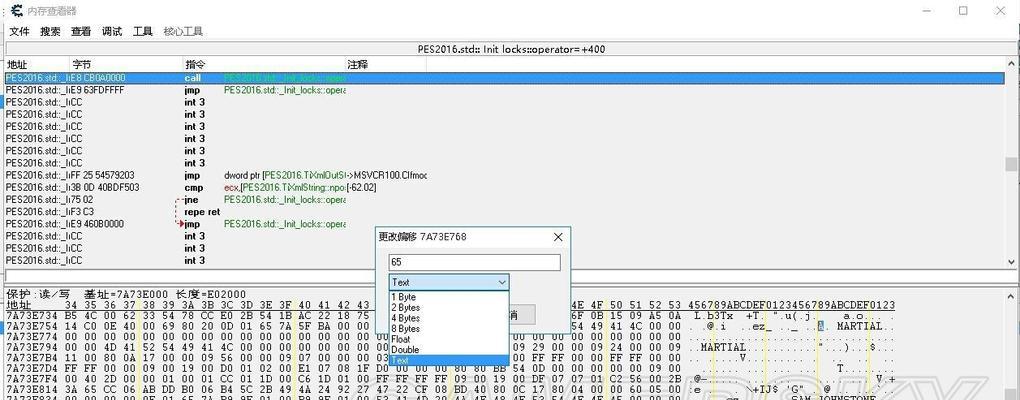Click MARTIAL ASCII text in row 7A73E754
This screenshot has height=400, width=1020.
point(859,326)
